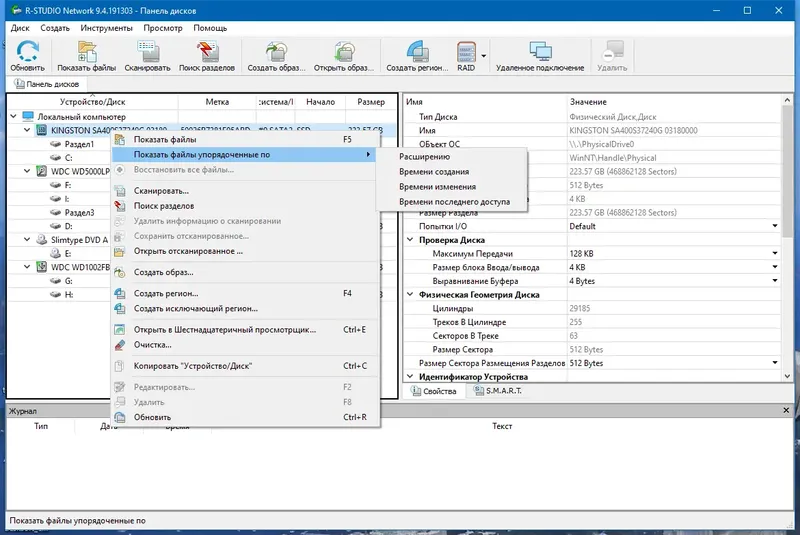The width and height of the screenshot is (800, 535).
Task: Choose Очистка... in context menu
Action: [x=245, y=345]
